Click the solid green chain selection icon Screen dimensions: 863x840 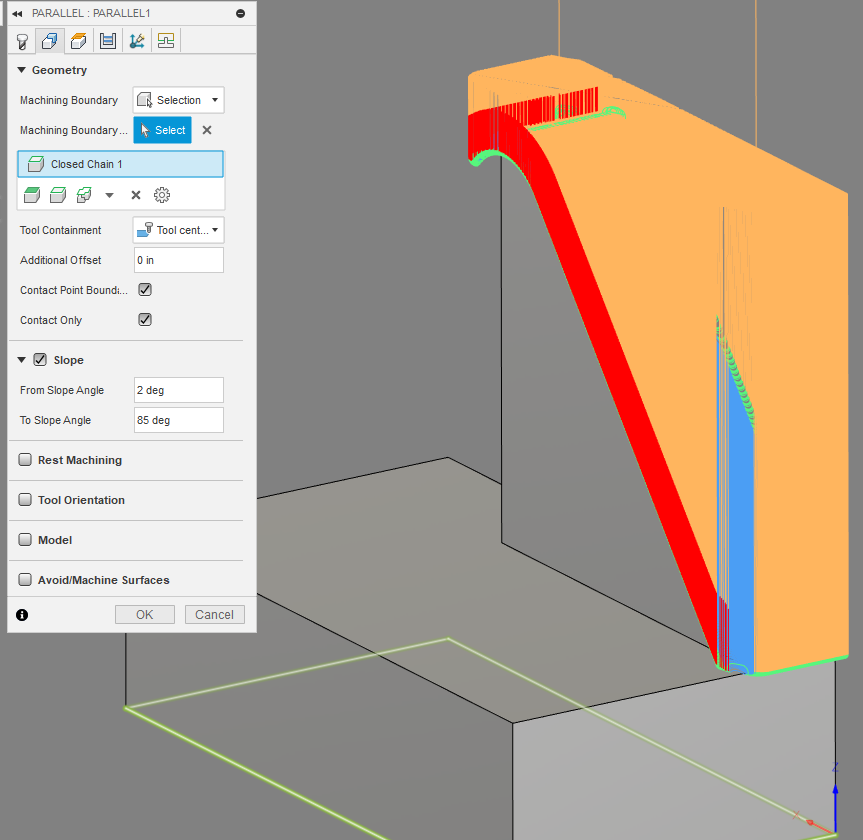pos(31,195)
